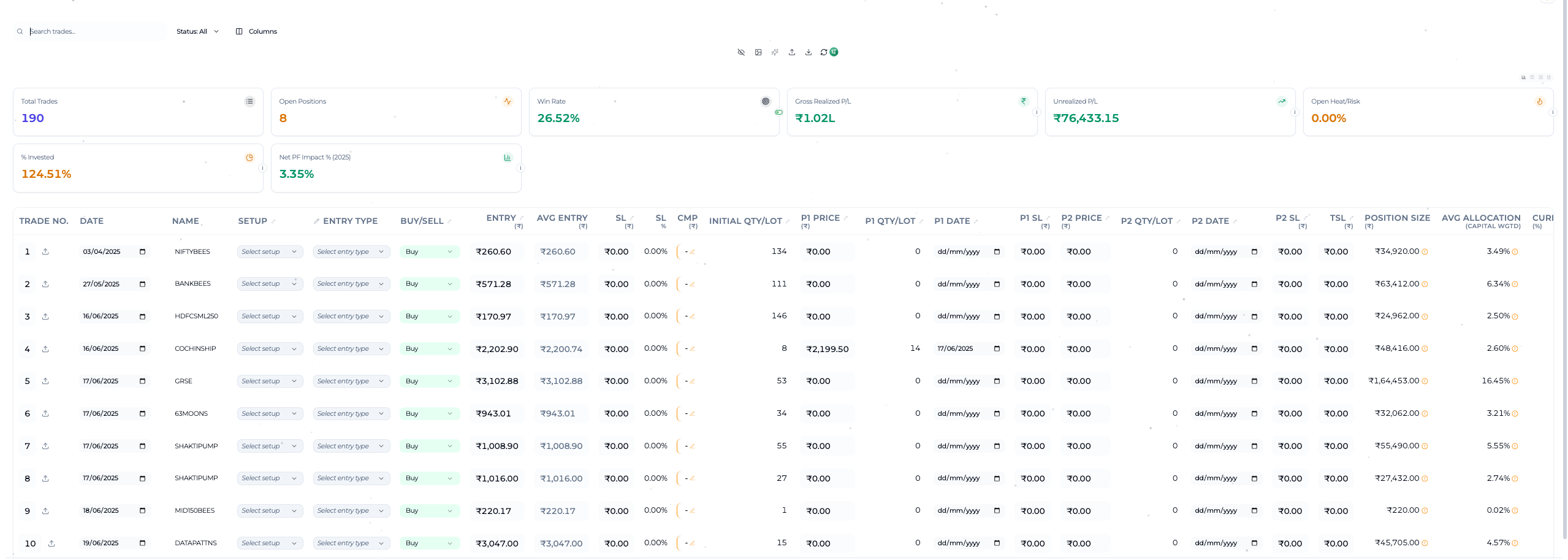Open info tooltip beside % Invested card
This screenshot has height=560, width=1568.
tap(262, 168)
